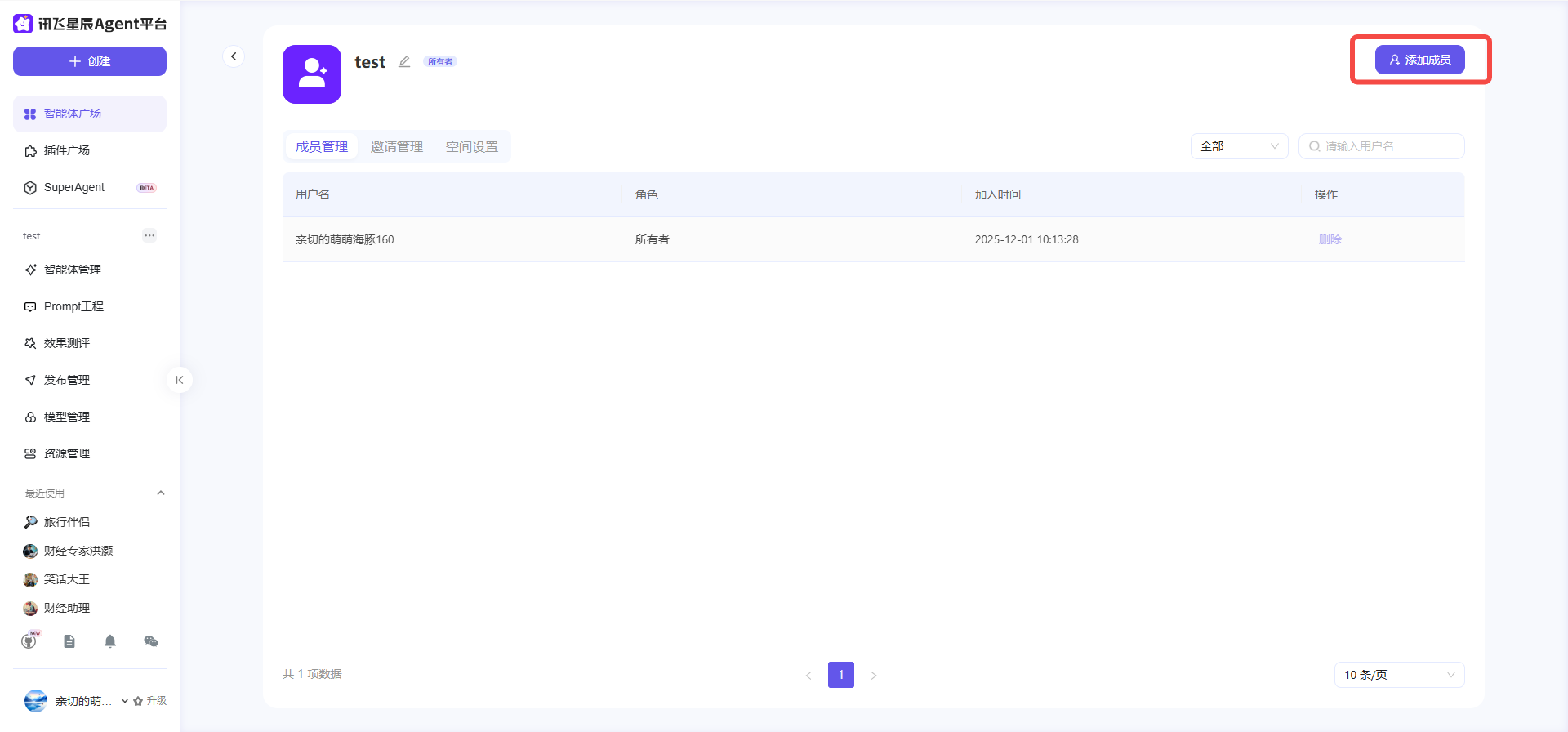Open the GitHub icon in sidebar footer
The width and height of the screenshot is (1568, 732).
[x=29, y=641]
